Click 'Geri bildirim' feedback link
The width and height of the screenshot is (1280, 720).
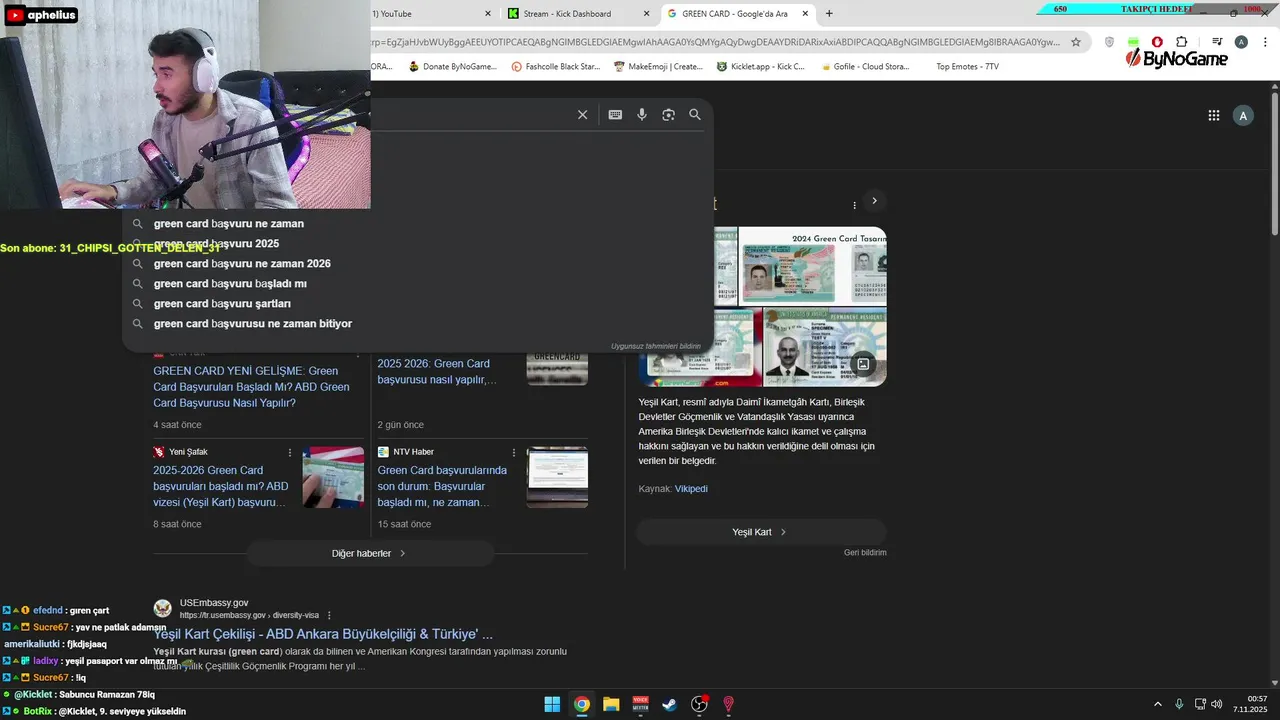(865, 552)
